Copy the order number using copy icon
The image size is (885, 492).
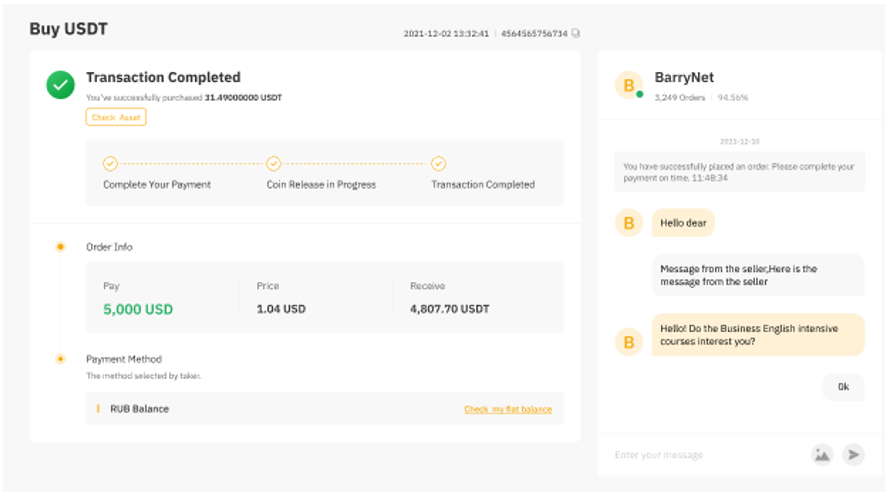[x=575, y=34]
